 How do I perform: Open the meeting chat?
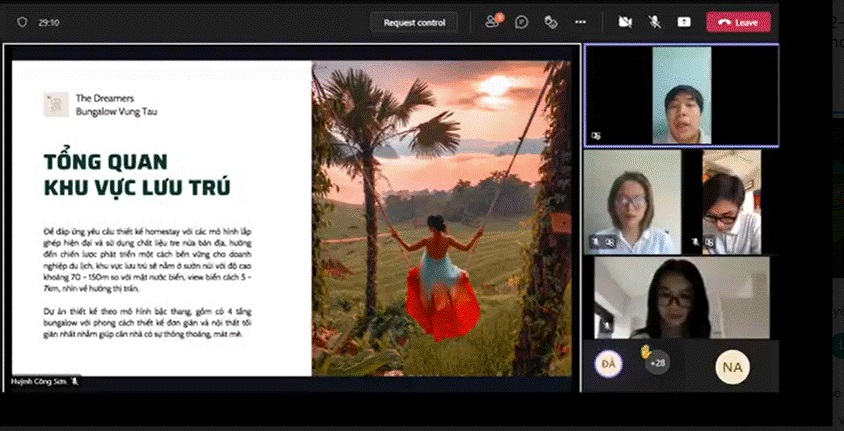coord(521,22)
